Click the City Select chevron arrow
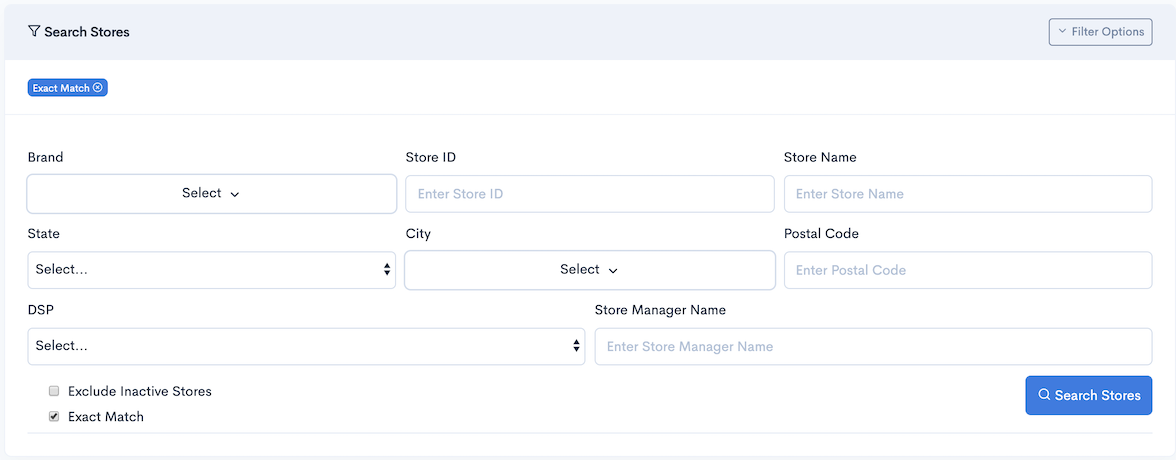The height and width of the screenshot is (460, 1176). click(613, 271)
